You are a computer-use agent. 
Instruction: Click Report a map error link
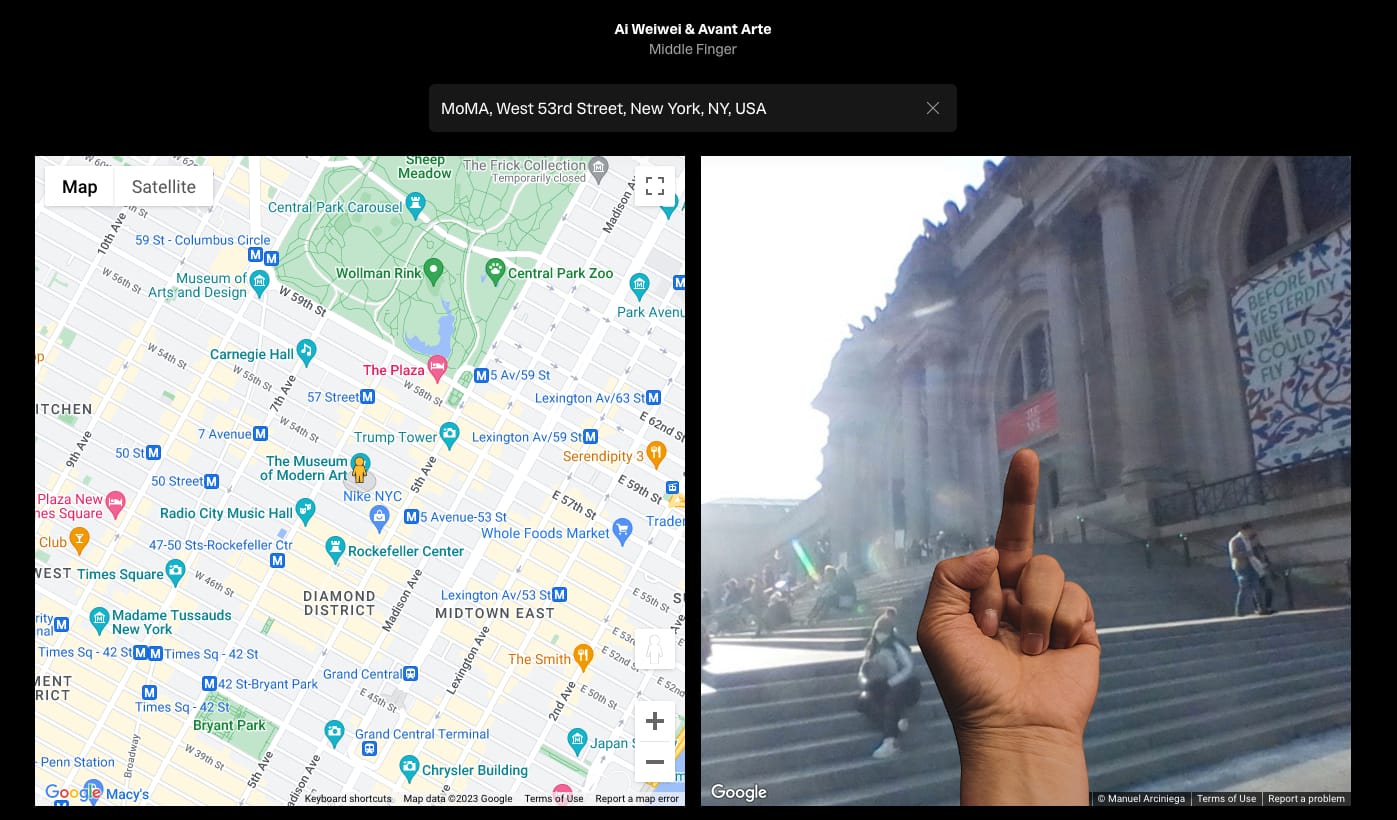click(x=637, y=799)
